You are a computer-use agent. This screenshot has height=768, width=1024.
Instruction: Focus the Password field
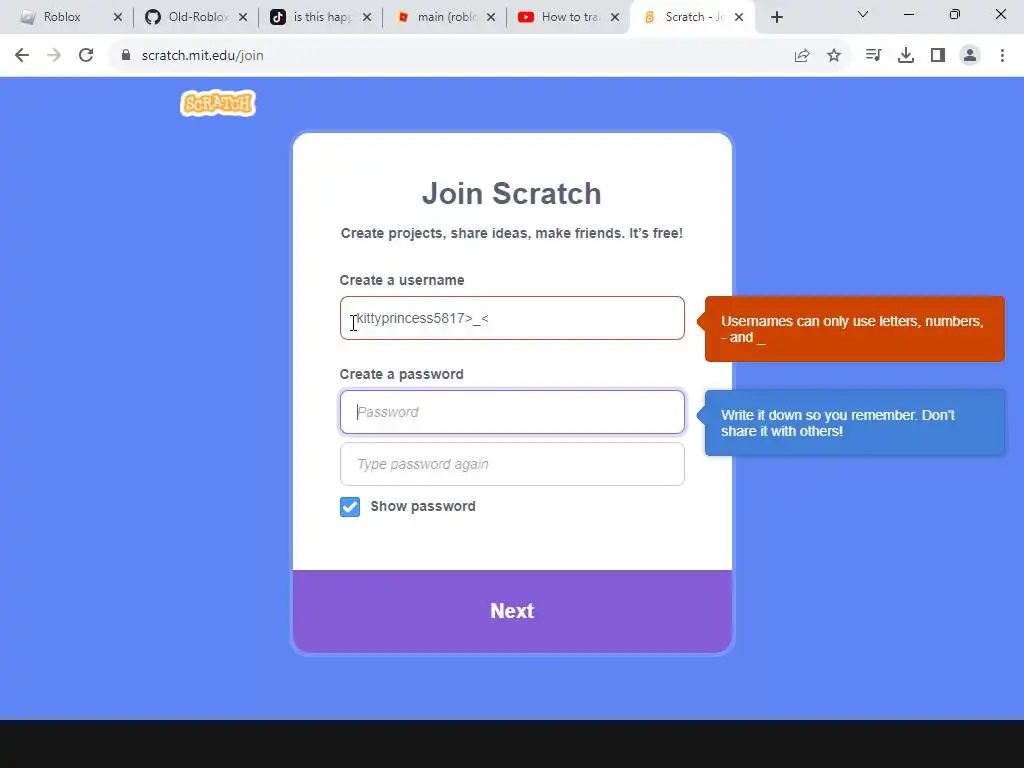click(x=512, y=412)
